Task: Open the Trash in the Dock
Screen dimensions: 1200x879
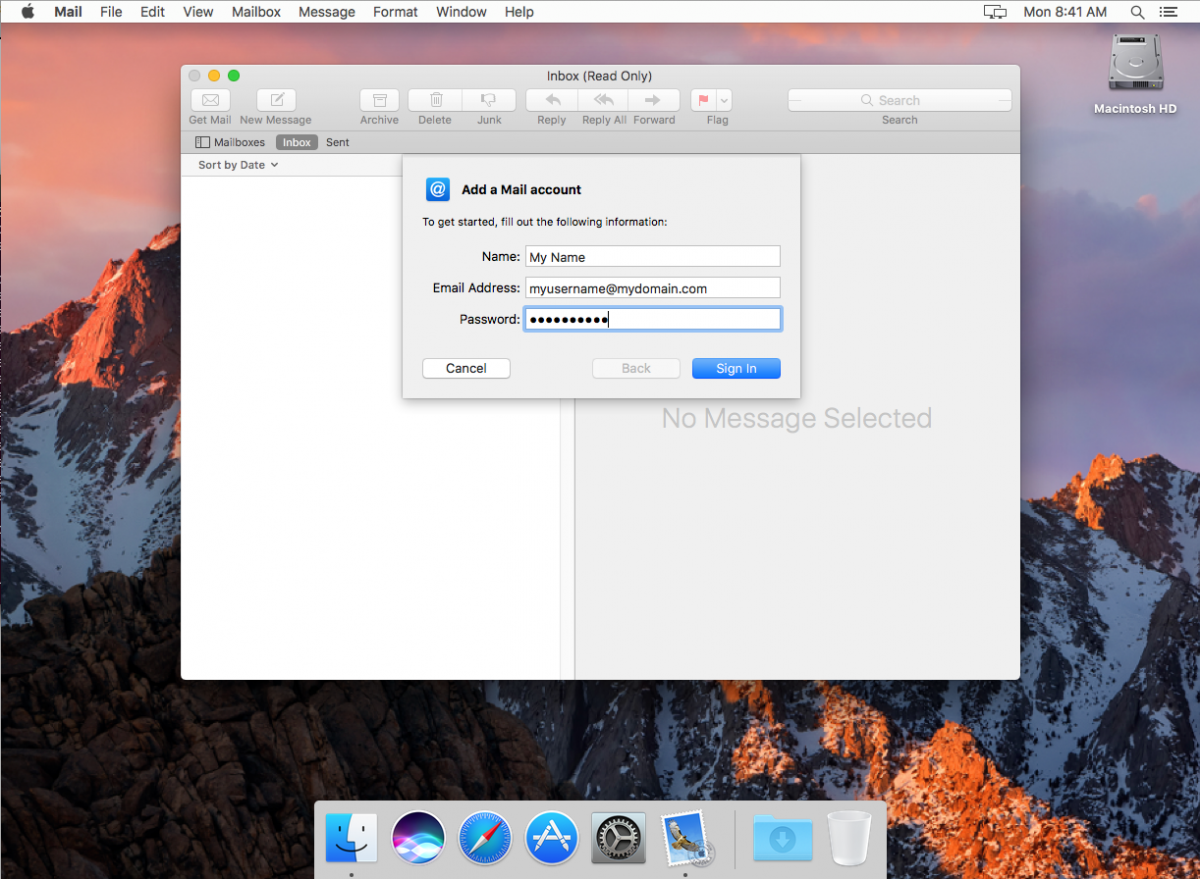Action: coord(849,838)
